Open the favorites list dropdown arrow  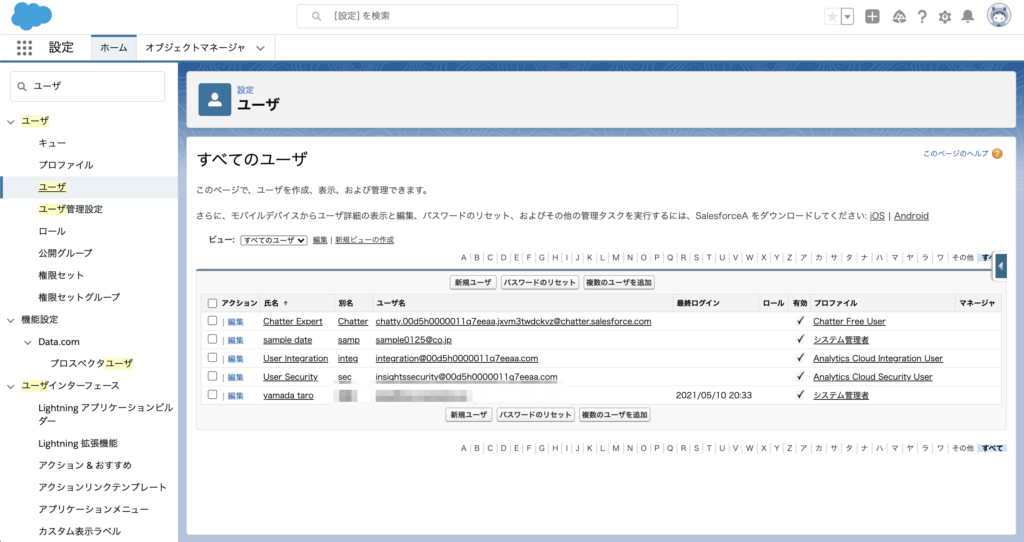click(848, 17)
